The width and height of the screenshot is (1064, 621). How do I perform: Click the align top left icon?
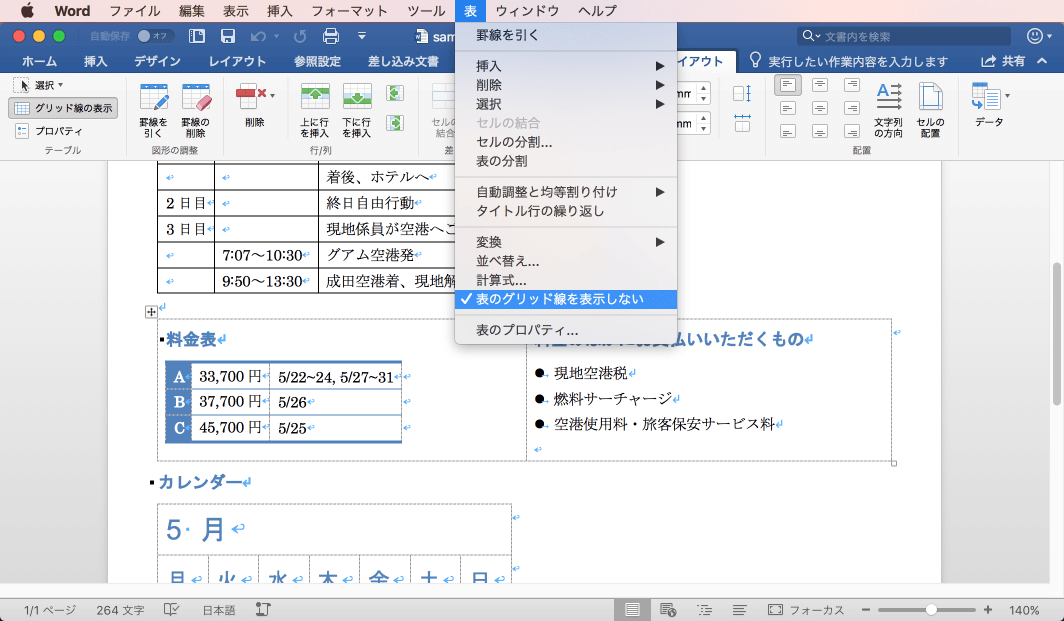coord(788,85)
